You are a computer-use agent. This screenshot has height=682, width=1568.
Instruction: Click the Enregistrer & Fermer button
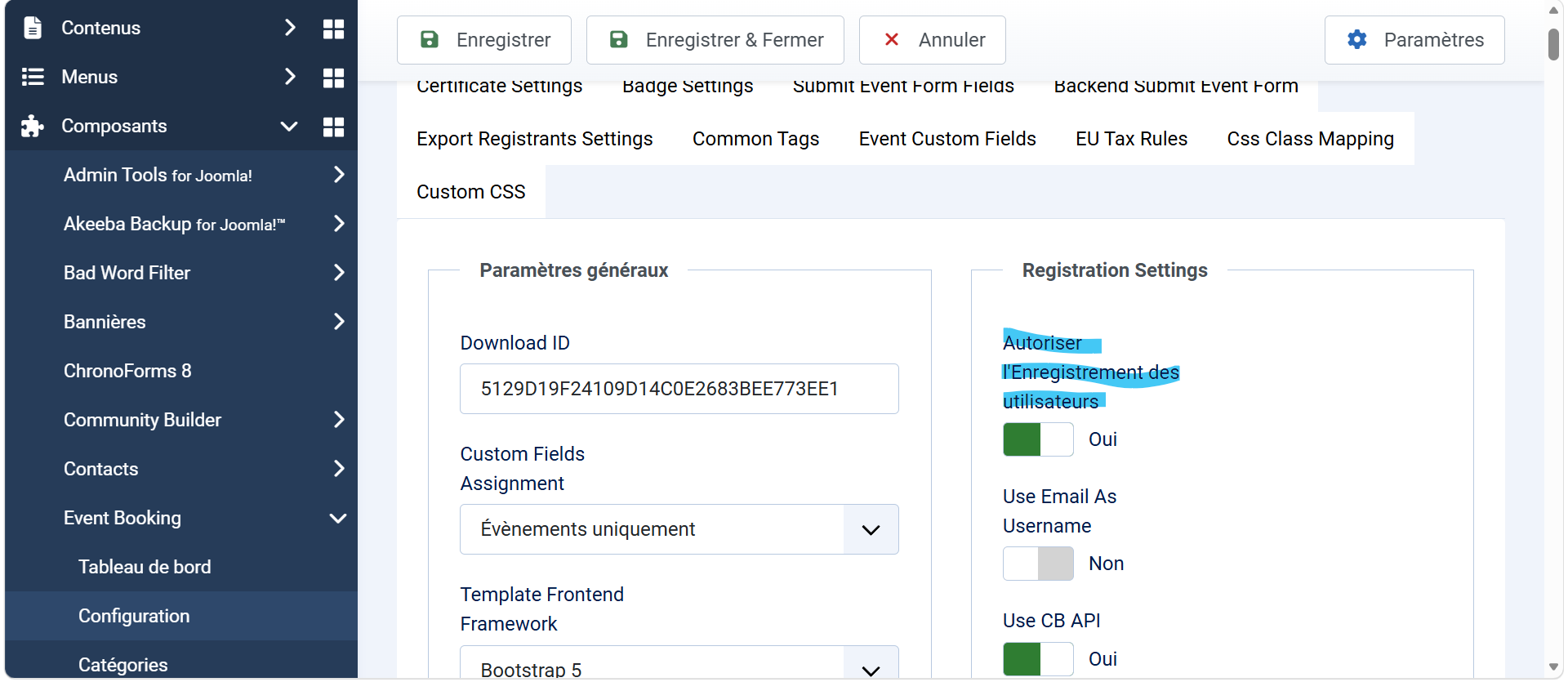[715, 40]
